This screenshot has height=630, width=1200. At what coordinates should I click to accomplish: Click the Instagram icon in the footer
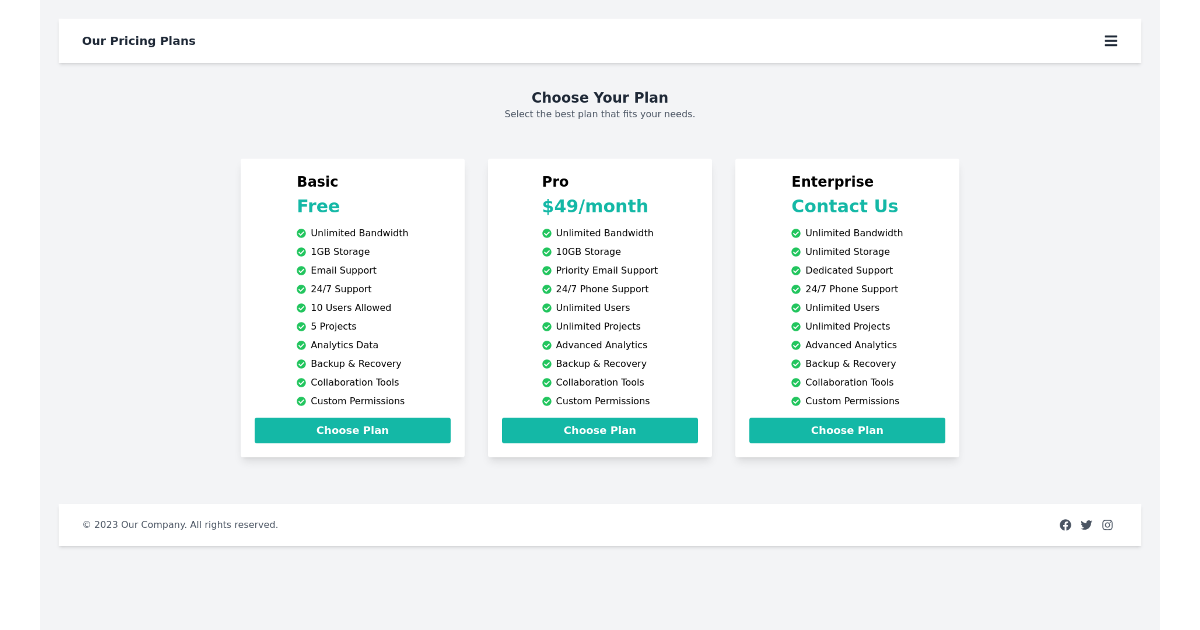coord(1107,524)
